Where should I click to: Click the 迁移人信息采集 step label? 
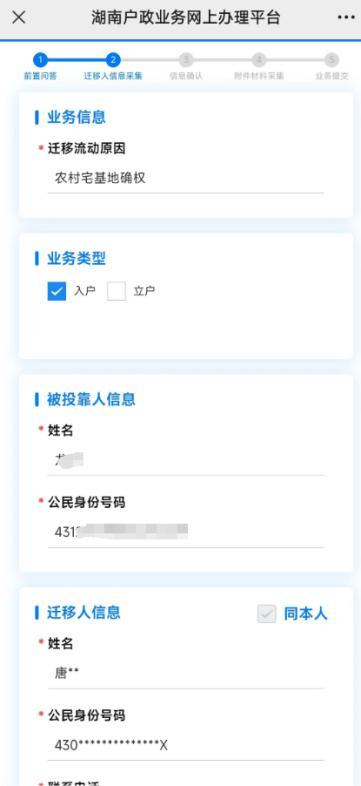pos(113,76)
